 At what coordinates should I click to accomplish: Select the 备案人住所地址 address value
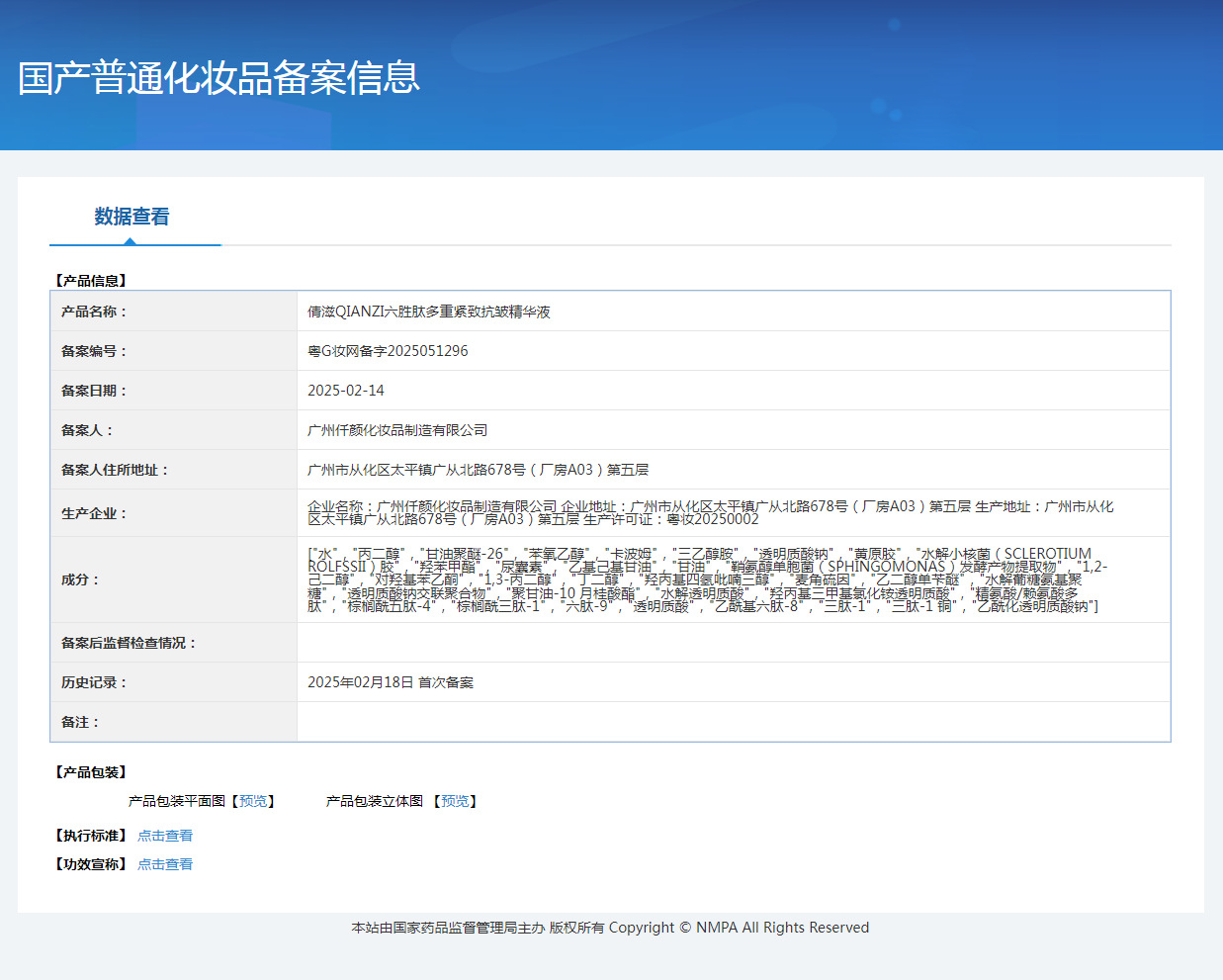[x=479, y=470]
